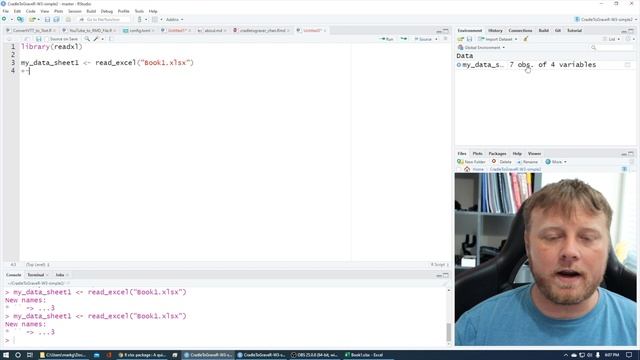
Task: Click the document outline icon in editor
Action: coord(446,39)
